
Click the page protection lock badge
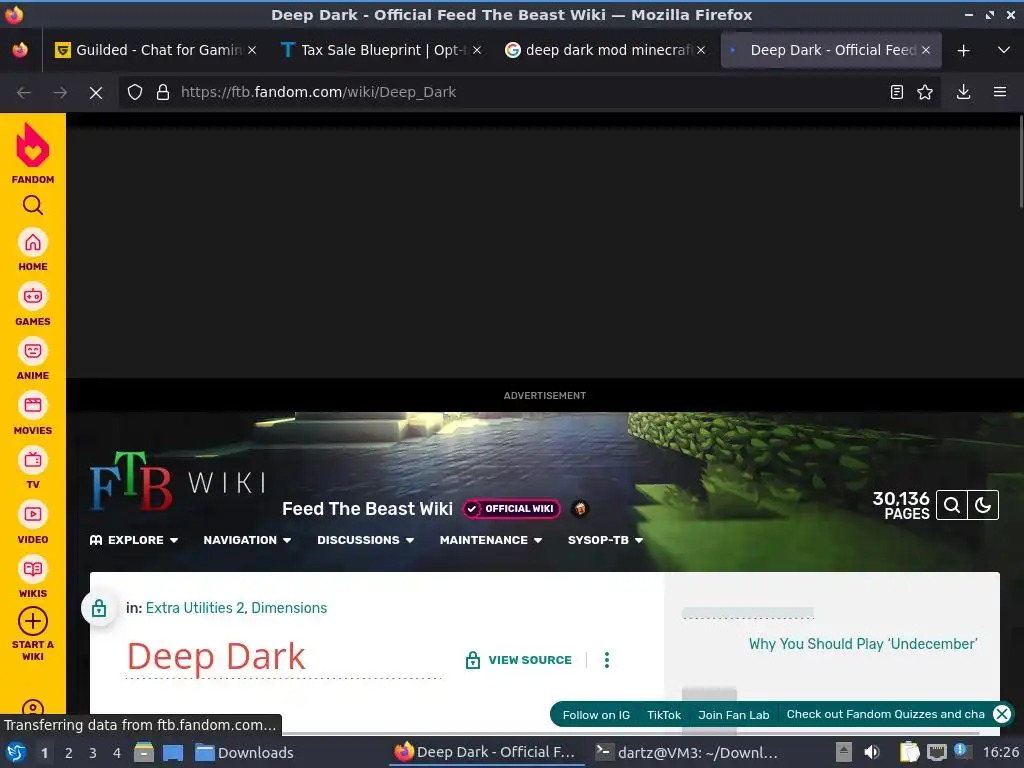(99, 608)
